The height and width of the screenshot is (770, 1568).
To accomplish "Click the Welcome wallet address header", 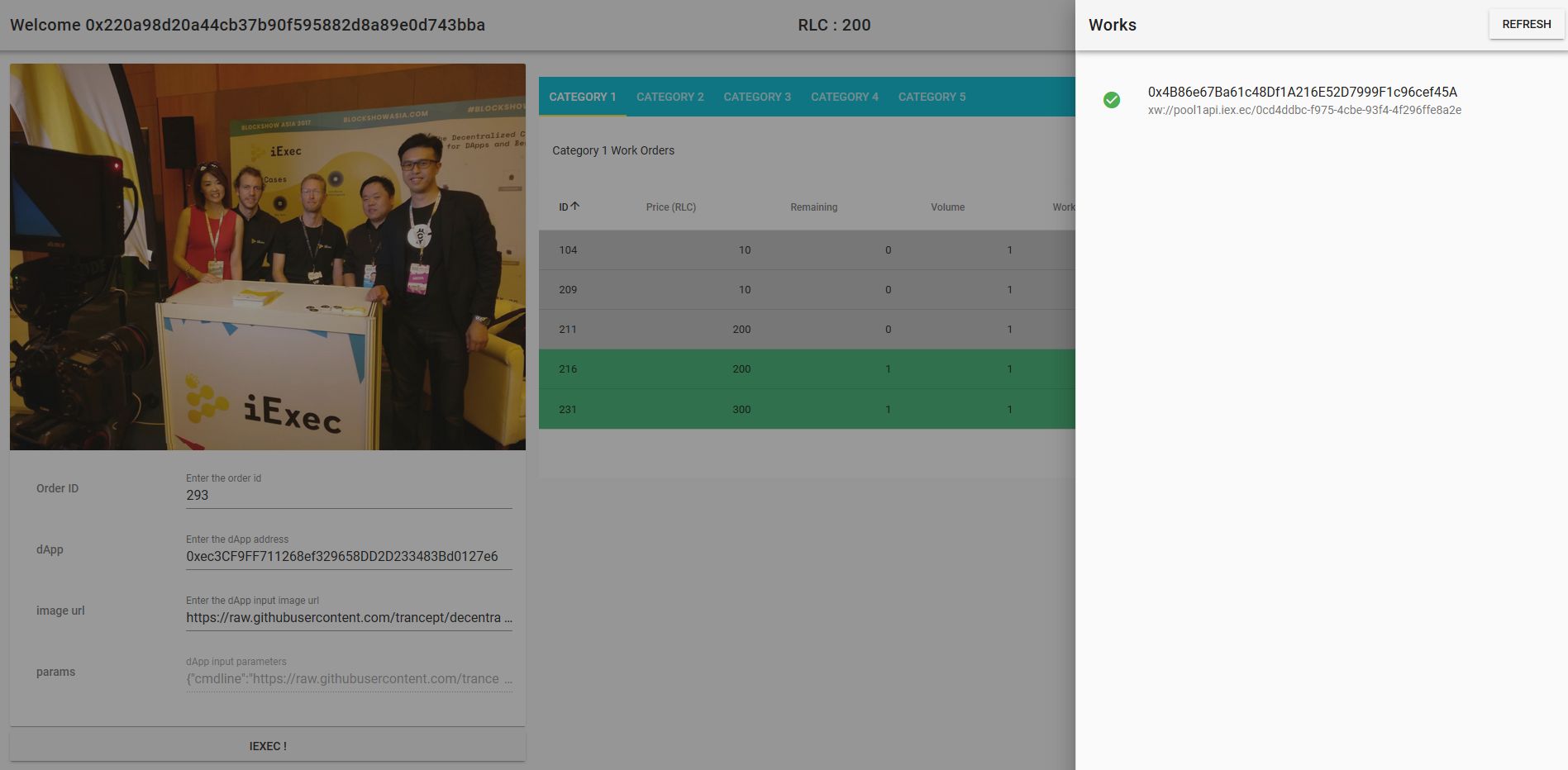I will (x=247, y=25).
